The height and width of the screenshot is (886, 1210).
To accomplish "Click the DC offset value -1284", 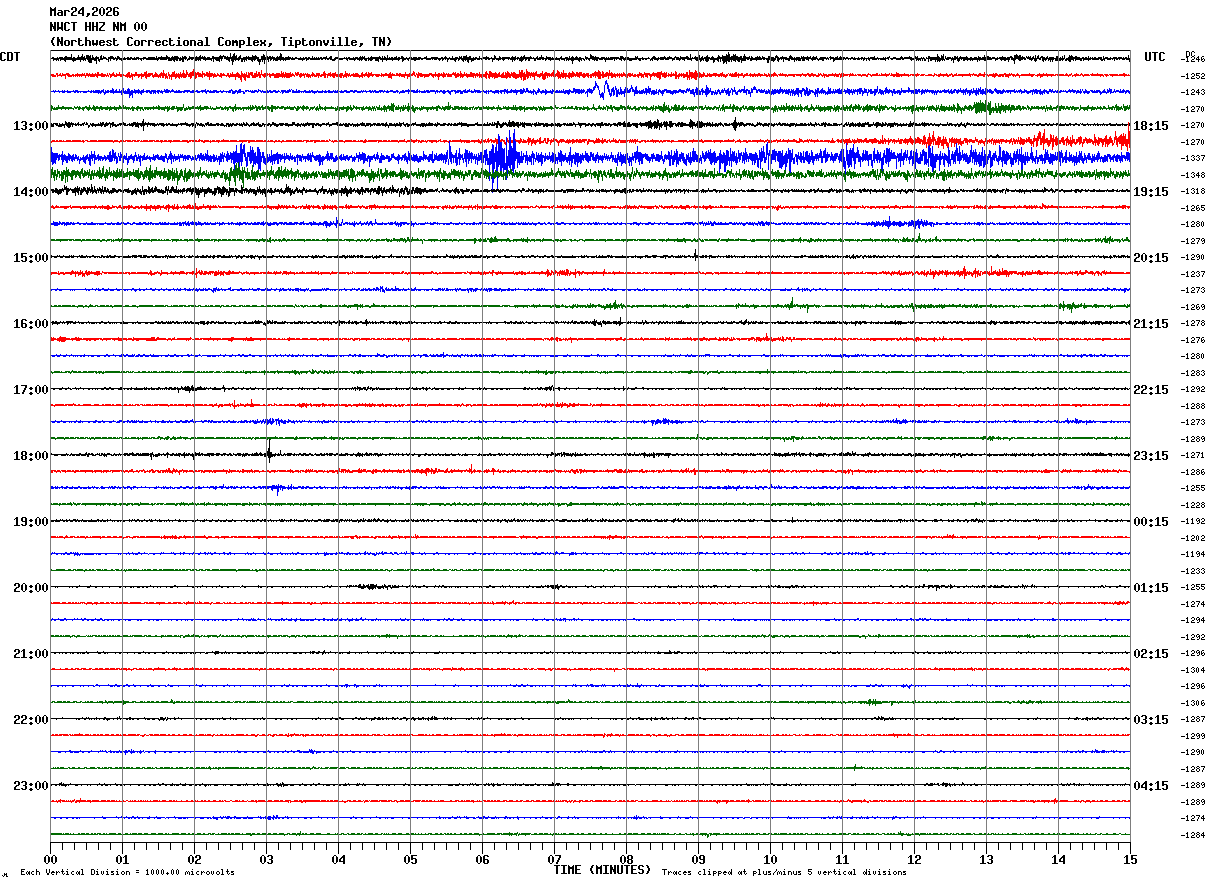I will 1192,835.
